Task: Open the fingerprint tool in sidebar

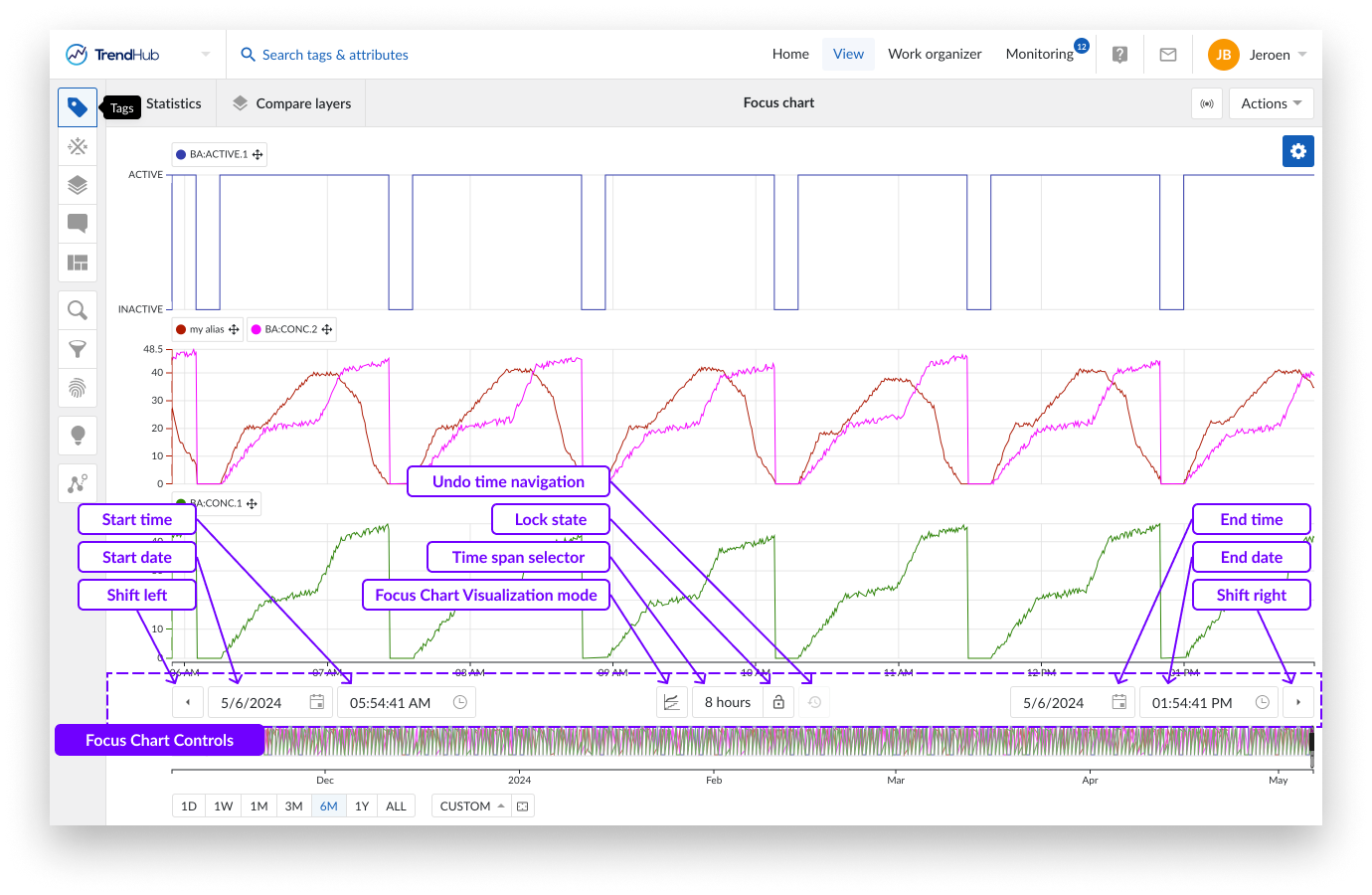Action: pos(78,388)
